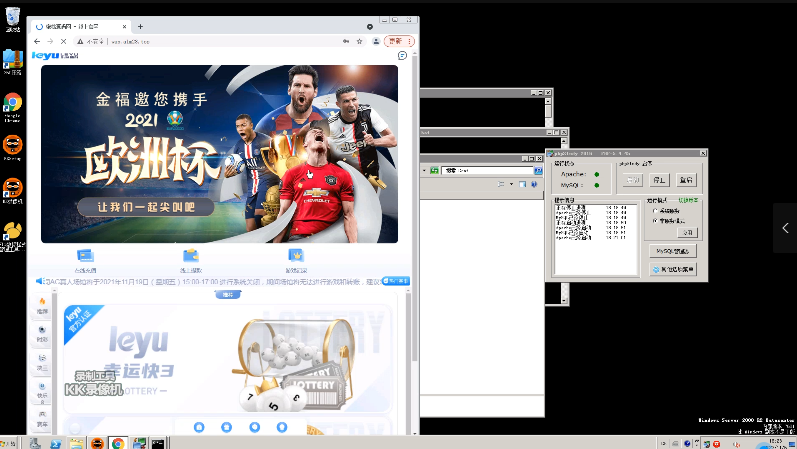797x449 pixels.
Task: Open address dropdown arrow in background Explorer window
Action: point(424,170)
